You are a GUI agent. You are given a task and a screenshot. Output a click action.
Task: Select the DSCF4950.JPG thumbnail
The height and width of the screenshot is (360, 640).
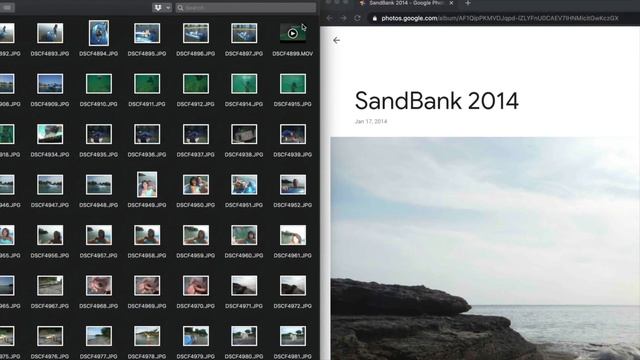[196, 184]
